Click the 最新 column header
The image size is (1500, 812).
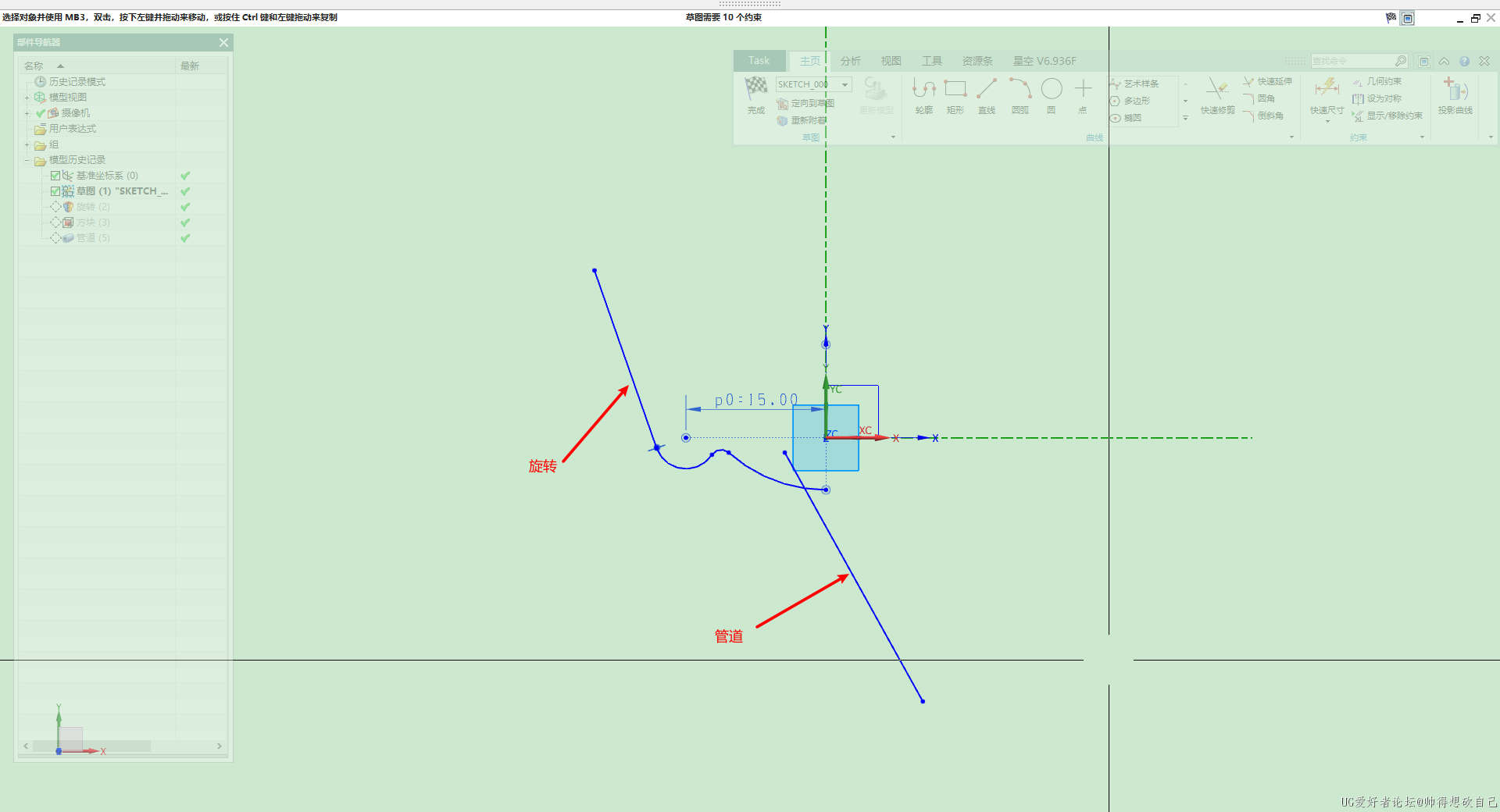pyautogui.click(x=201, y=66)
